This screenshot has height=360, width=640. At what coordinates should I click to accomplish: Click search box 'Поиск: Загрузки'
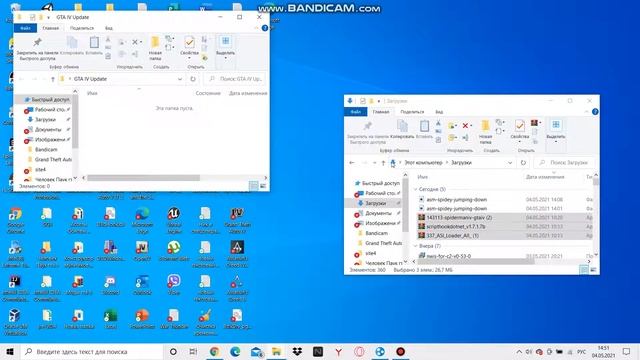coord(564,162)
